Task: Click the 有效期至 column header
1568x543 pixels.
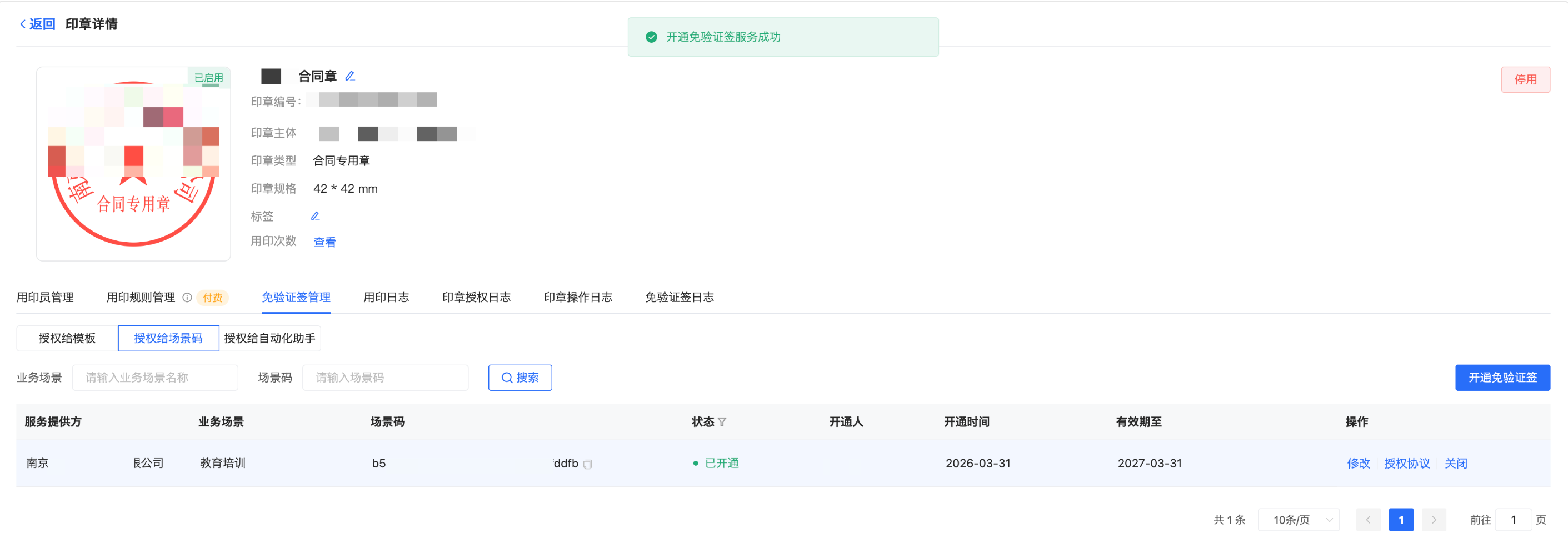Action: (1139, 422)
